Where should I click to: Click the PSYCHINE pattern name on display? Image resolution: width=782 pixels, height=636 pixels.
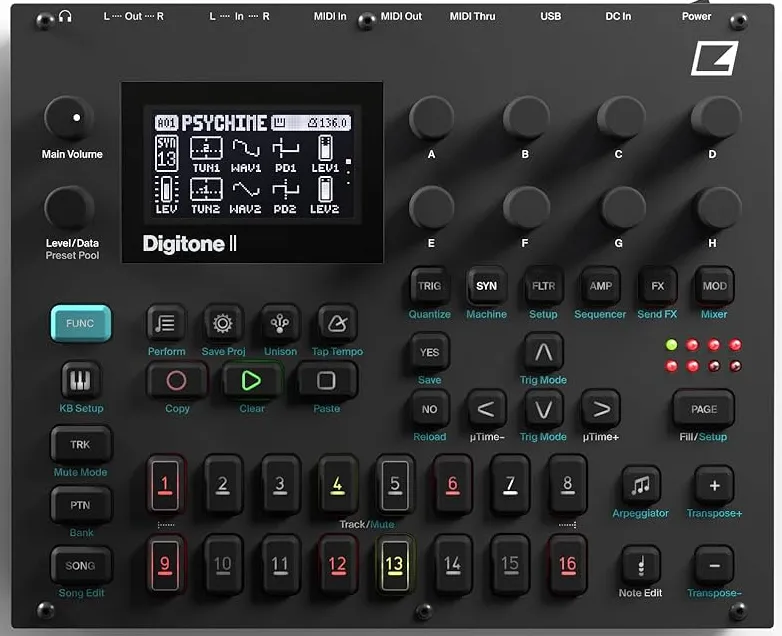point(224,123)
